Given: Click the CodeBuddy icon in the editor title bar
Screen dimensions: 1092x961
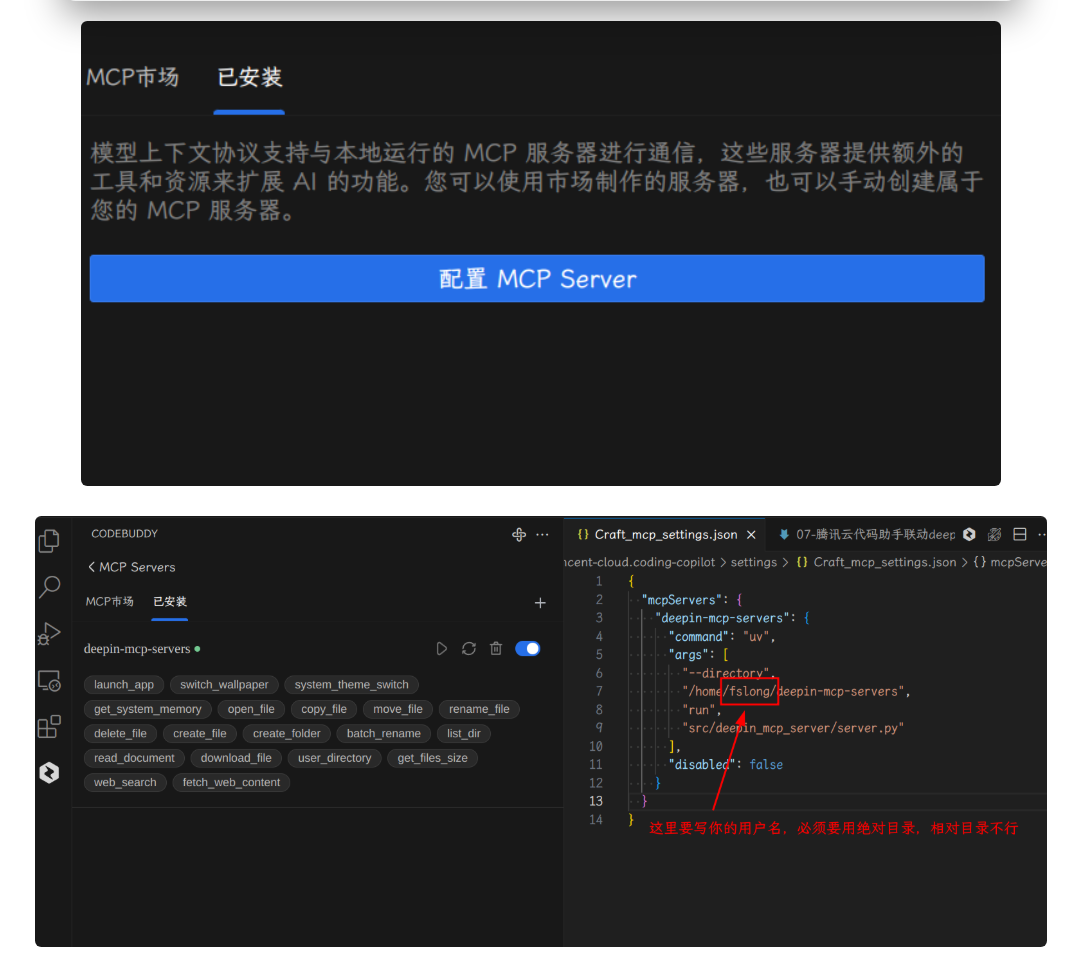Looking at the screenshot, I should [969, 534].
